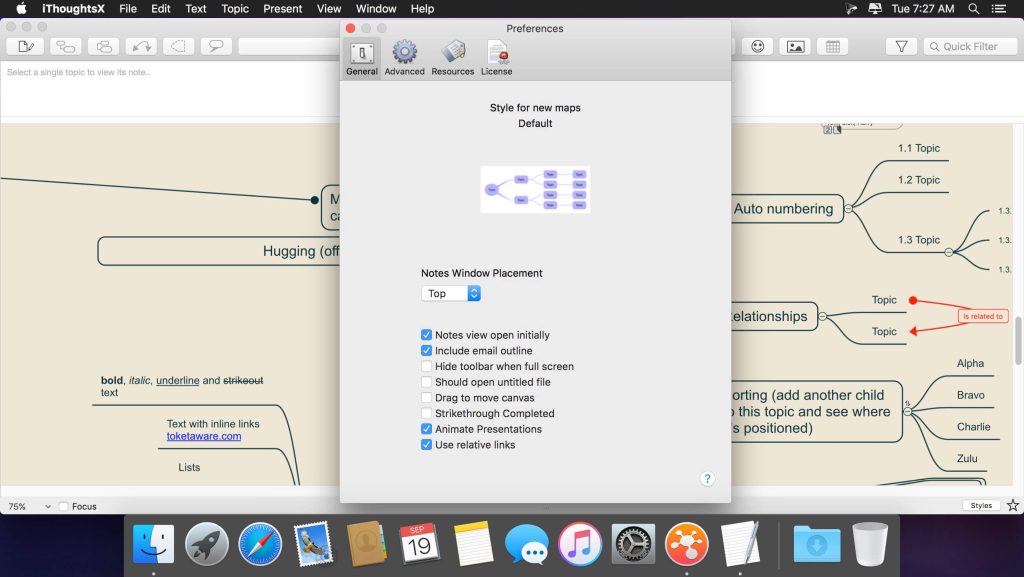The width and height of the screenshot is (1024, 577).
Task: Click the callout speech bubble toolbar icon
Action: pos(217,46)
